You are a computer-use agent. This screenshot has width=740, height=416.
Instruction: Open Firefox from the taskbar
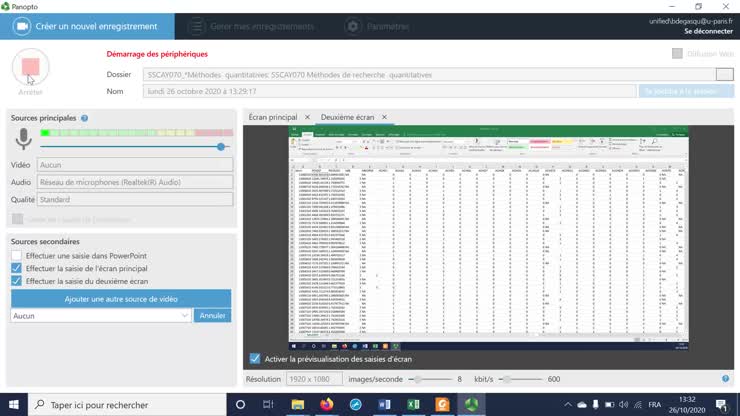click(x=326, y=405)
